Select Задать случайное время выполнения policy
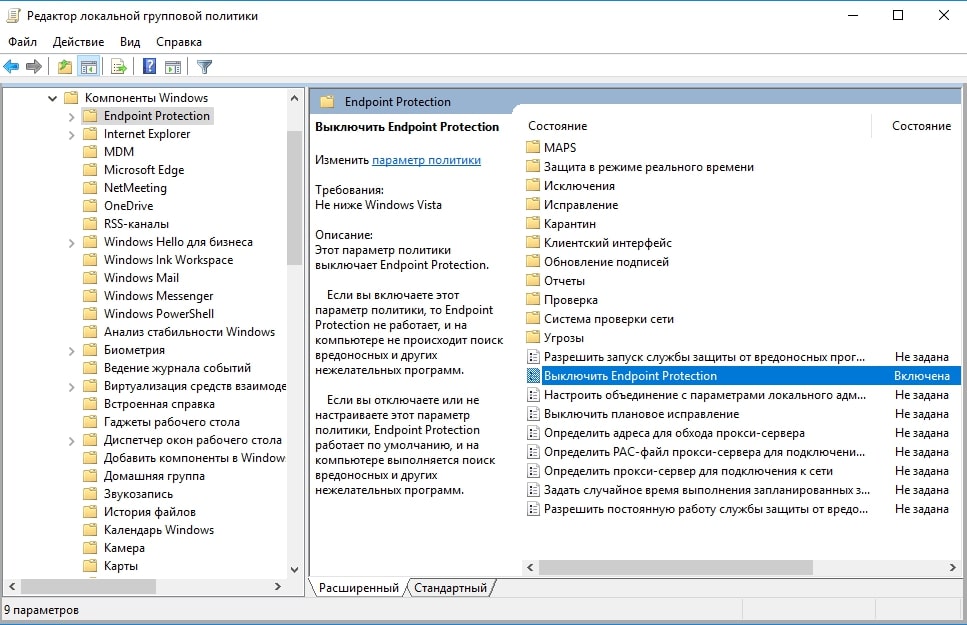This screenshot has height=625, width=967. coord(707,490)
